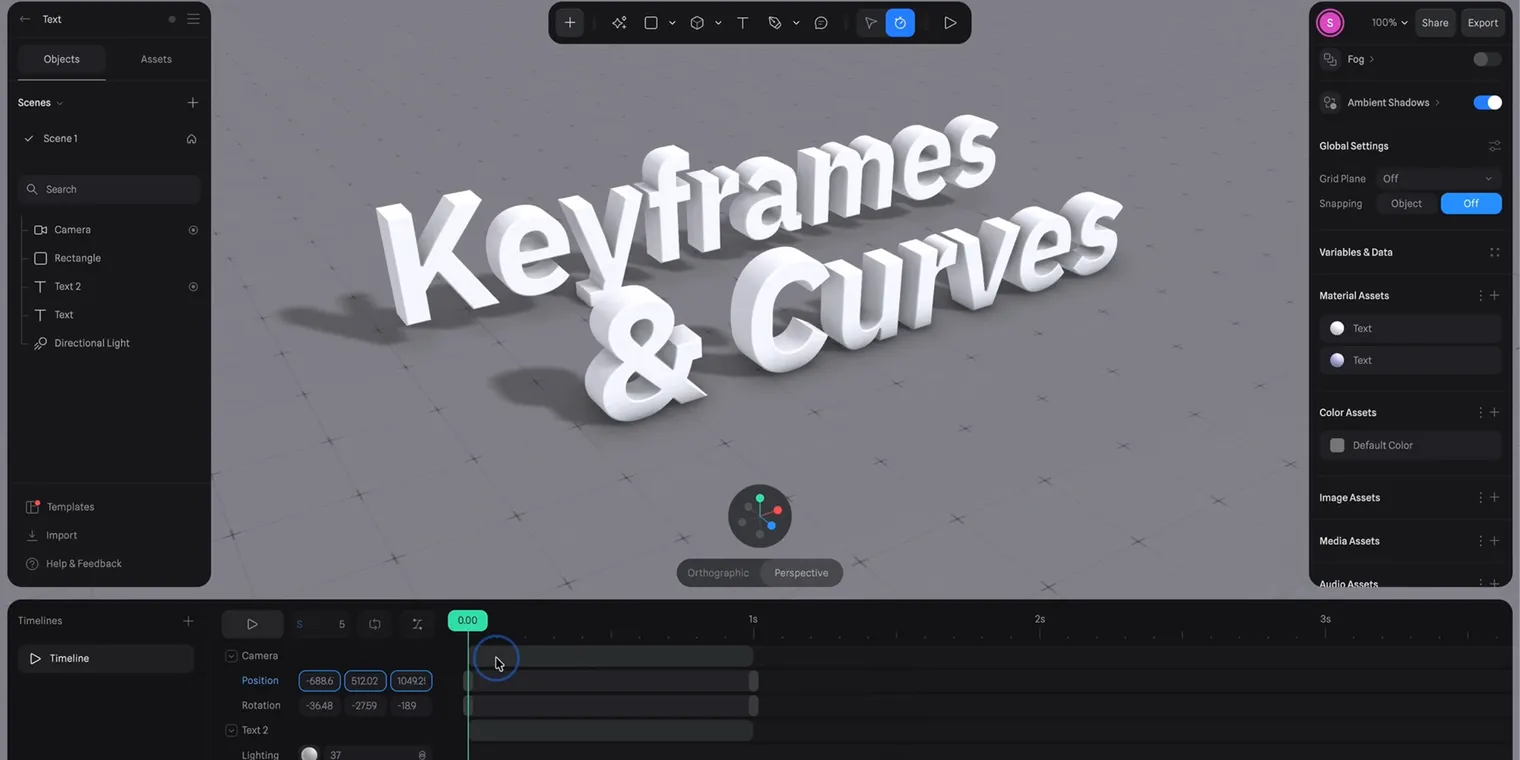The width and height of the screenshot is (1520, 760).
Task: Switch to the Assets tab
Action: (x=155, y=59)
